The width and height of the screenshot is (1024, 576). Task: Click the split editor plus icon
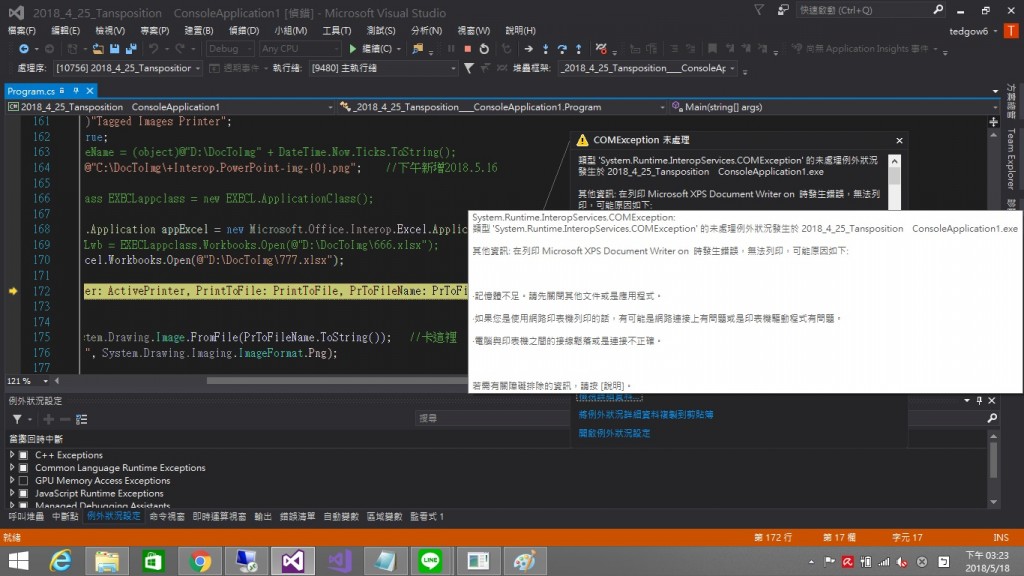coord(993,122)
